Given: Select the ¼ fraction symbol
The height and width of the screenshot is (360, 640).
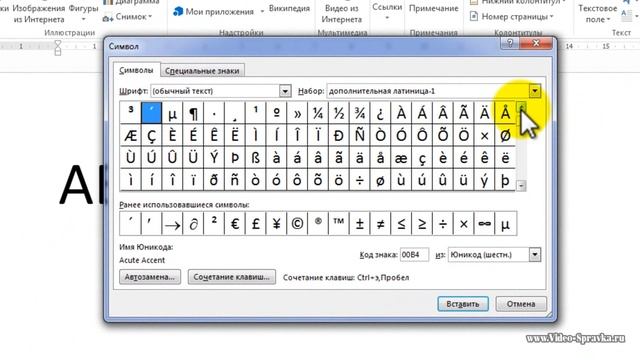Looking at the screenshot, I should (318, 113).
